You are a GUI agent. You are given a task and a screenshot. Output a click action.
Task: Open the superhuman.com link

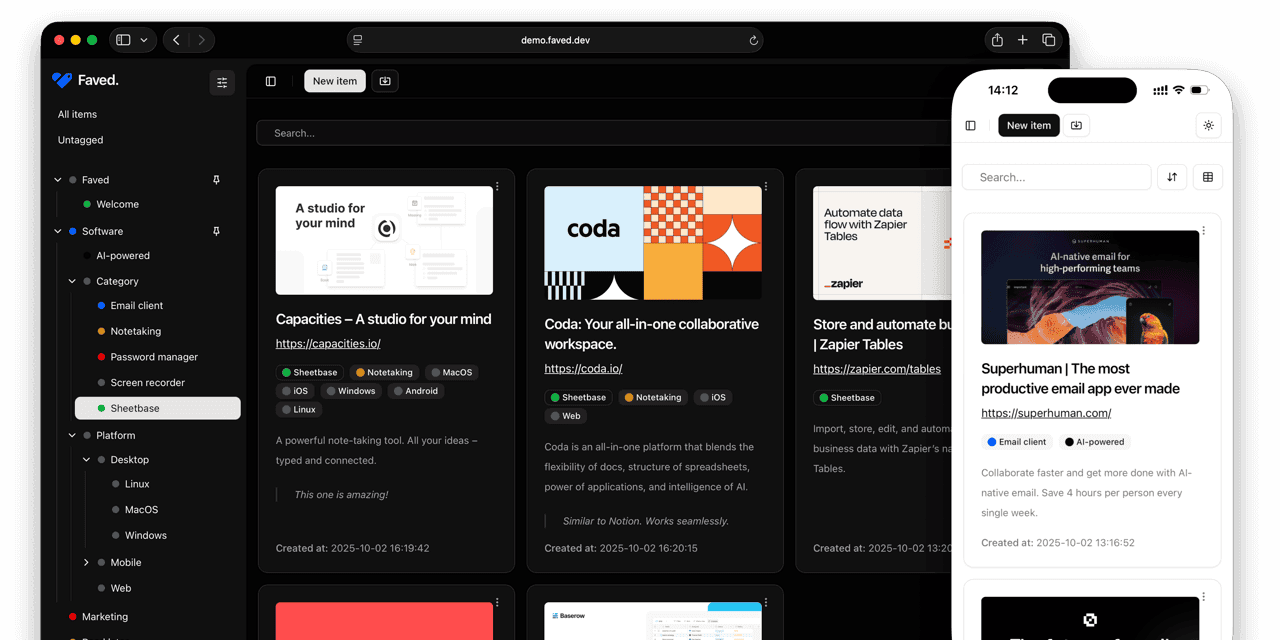(x=1046, y=413)
